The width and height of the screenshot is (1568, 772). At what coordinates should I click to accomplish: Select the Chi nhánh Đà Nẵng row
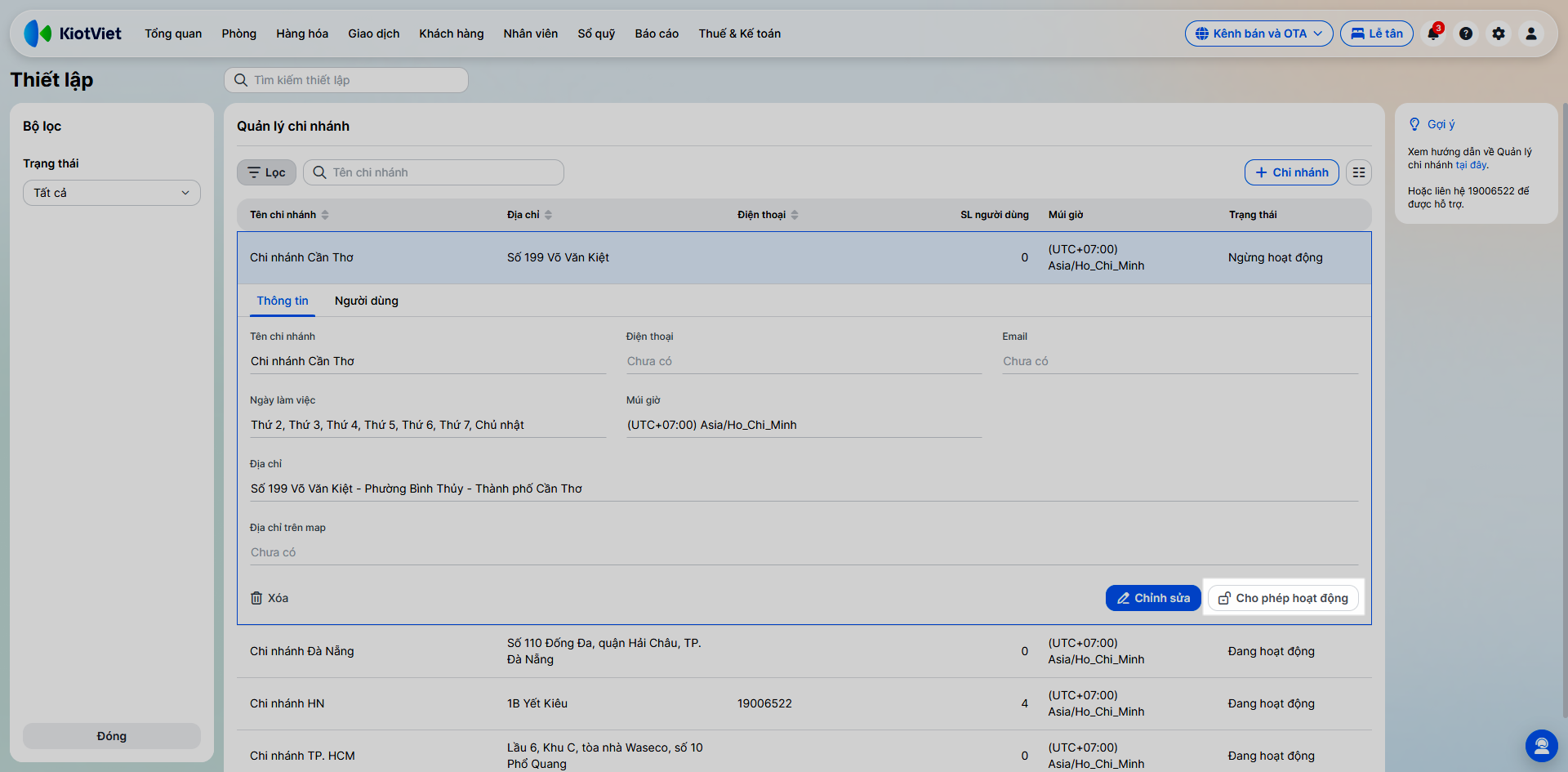(x=804, y=651)
